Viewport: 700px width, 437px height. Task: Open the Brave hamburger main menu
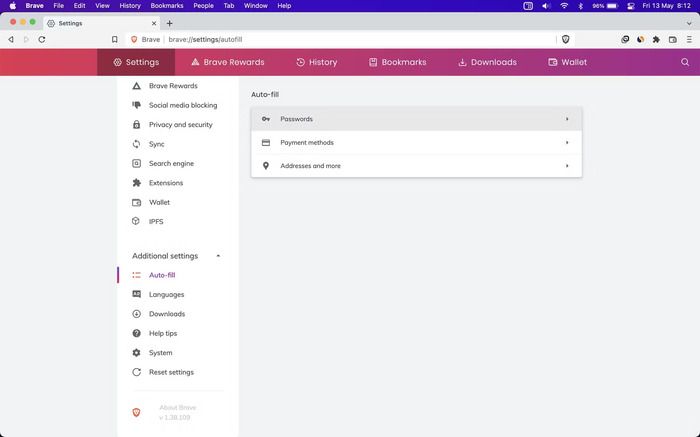pos(689,39)
